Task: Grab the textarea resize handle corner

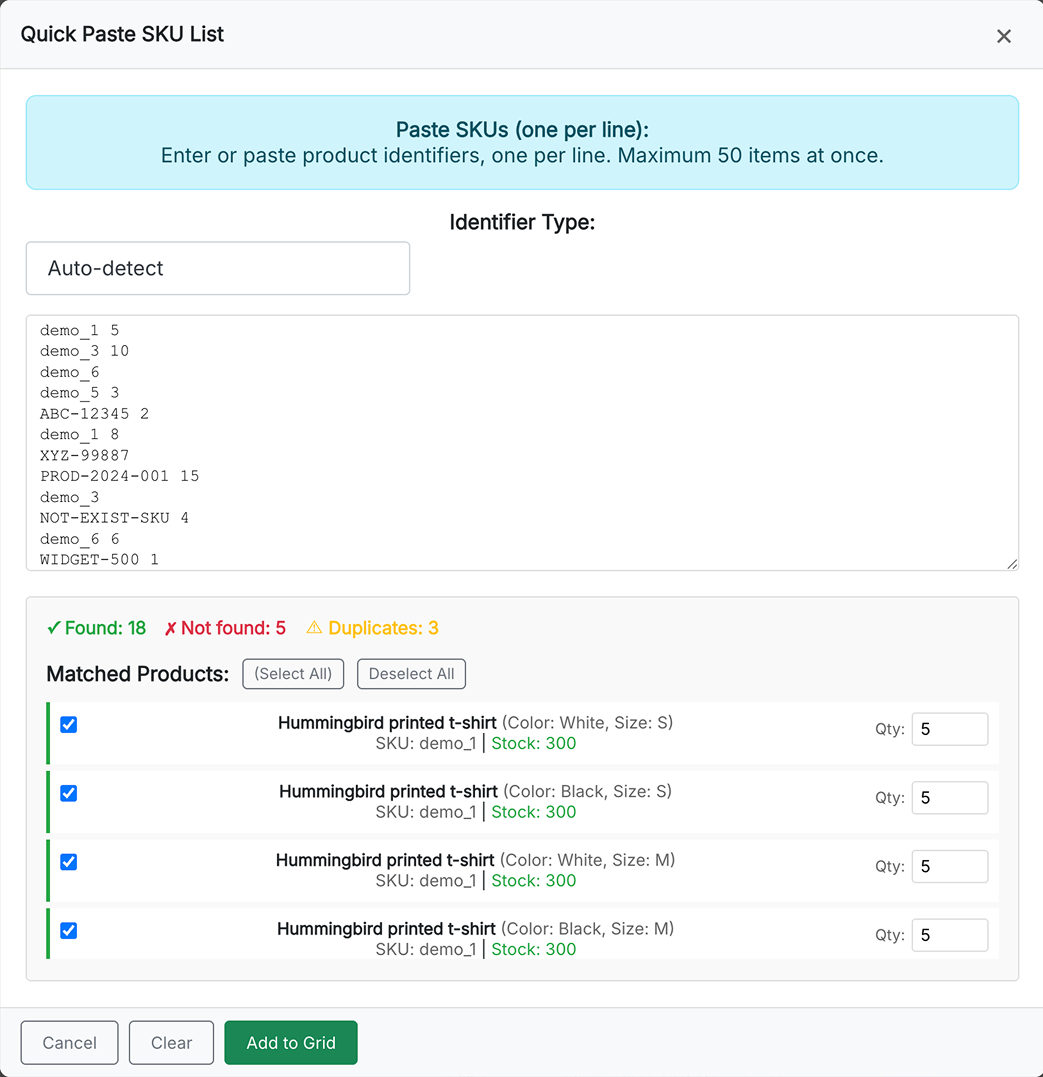Action: 1011,564
